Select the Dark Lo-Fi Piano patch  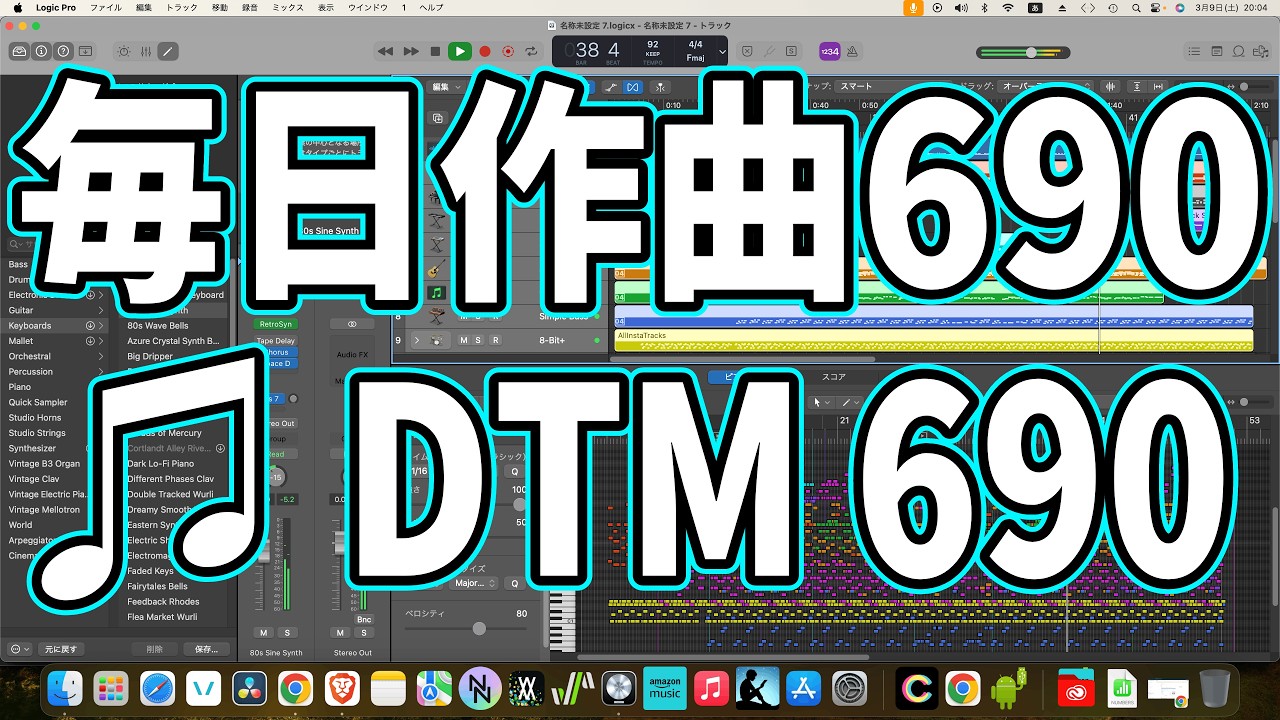161,464
